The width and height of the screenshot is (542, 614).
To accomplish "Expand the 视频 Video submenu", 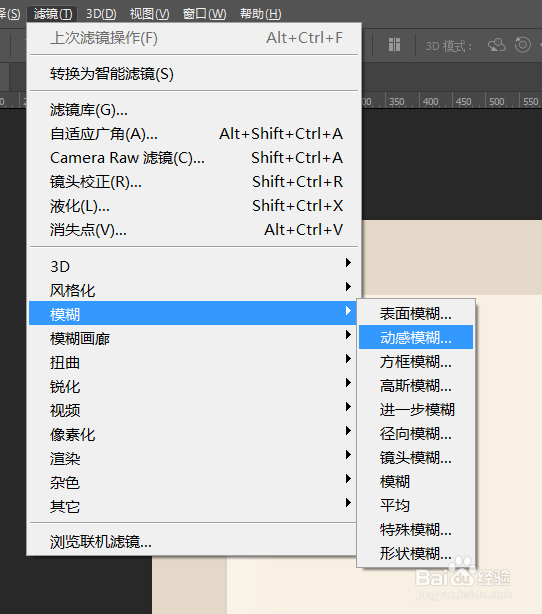I will (193, 410).
